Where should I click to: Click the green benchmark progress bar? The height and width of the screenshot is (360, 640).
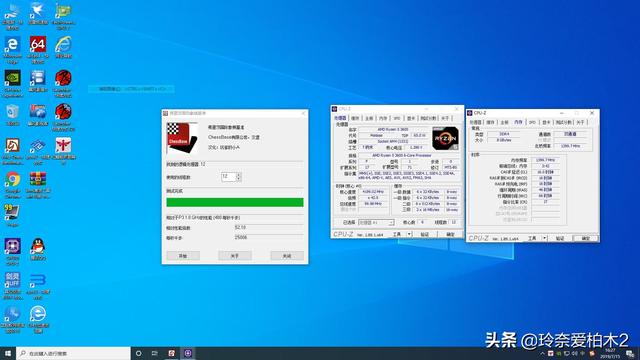point(235,202)
